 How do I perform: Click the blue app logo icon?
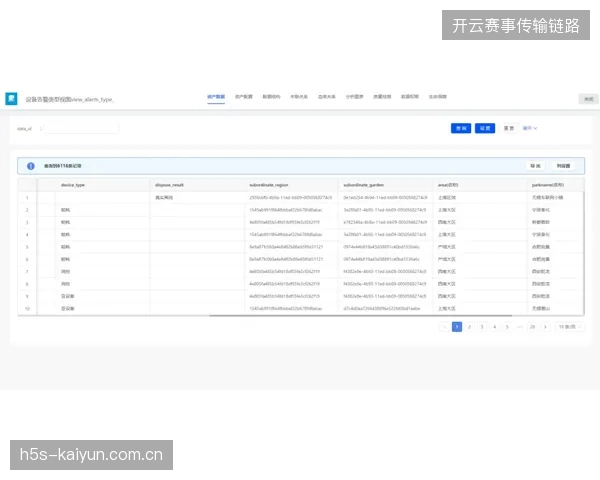11,99
